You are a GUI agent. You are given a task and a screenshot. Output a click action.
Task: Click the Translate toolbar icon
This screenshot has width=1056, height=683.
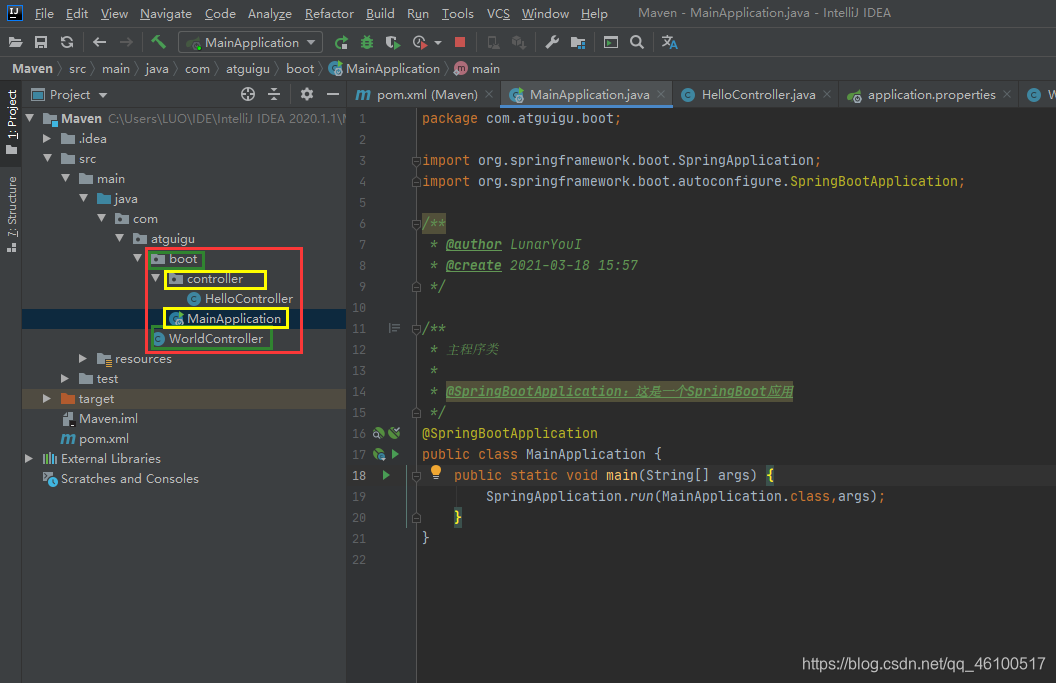[x=669, y=42]
